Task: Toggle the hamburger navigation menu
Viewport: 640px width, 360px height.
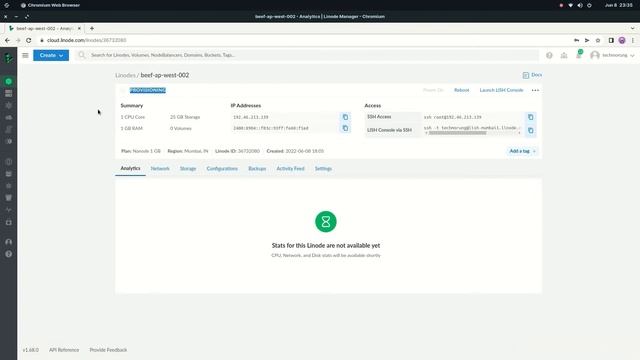Action: coord(25,55)
